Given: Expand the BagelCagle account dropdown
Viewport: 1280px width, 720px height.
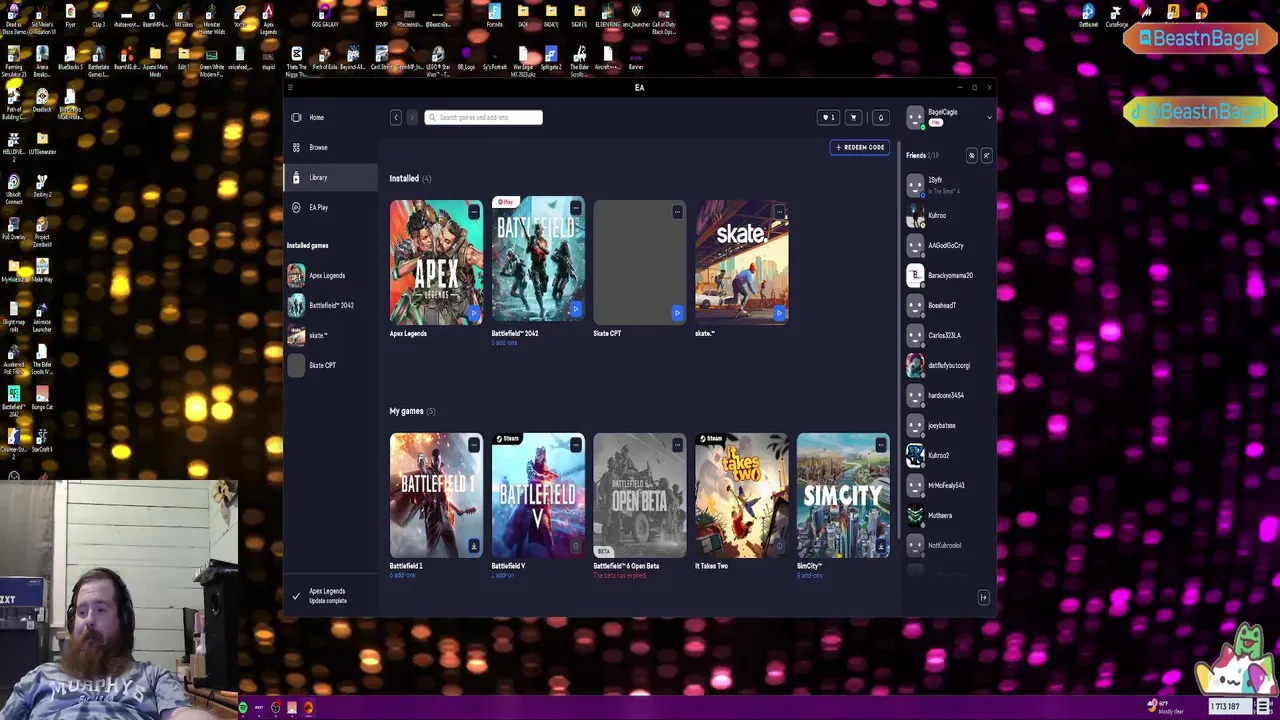Looking at the screenshot, I should pyautogui.click(x=989, y=117).
